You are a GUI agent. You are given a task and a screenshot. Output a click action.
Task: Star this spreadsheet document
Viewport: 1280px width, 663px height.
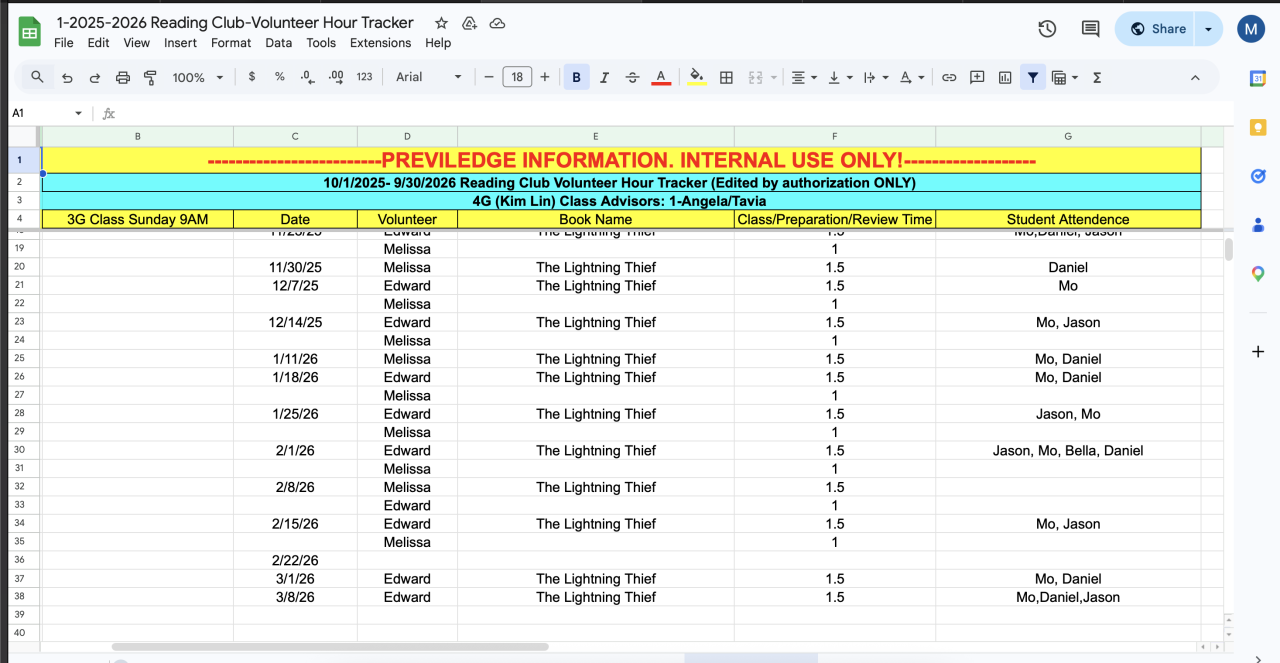pos(441,23)
